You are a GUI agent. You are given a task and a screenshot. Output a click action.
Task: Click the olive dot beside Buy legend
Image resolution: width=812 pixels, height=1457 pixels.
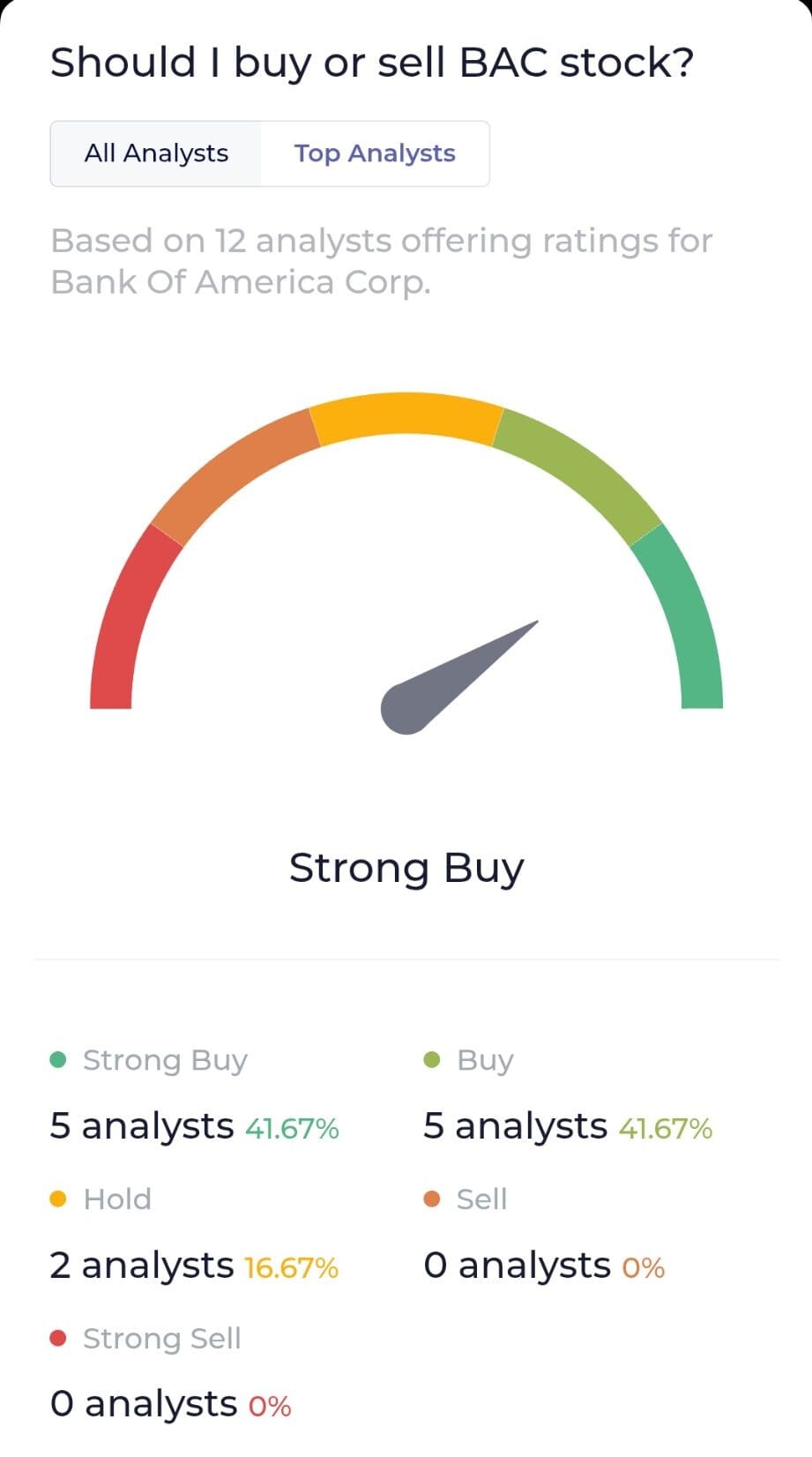tap(432, 1059)
